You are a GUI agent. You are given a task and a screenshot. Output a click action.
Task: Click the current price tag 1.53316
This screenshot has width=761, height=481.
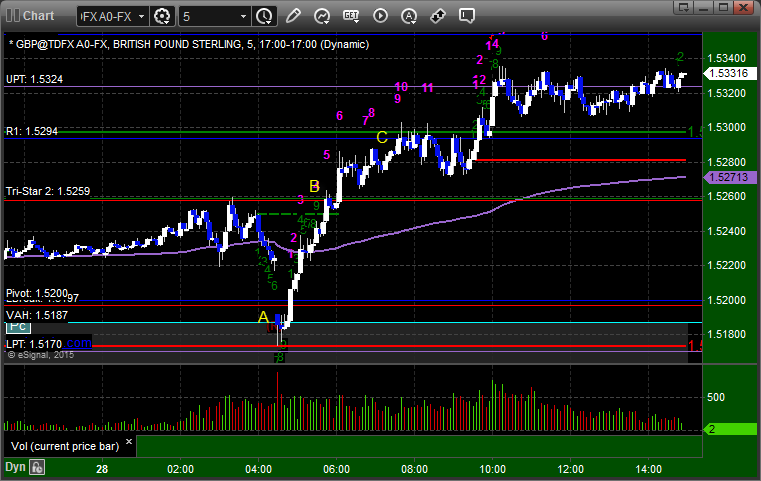click(x=729, y=73)
